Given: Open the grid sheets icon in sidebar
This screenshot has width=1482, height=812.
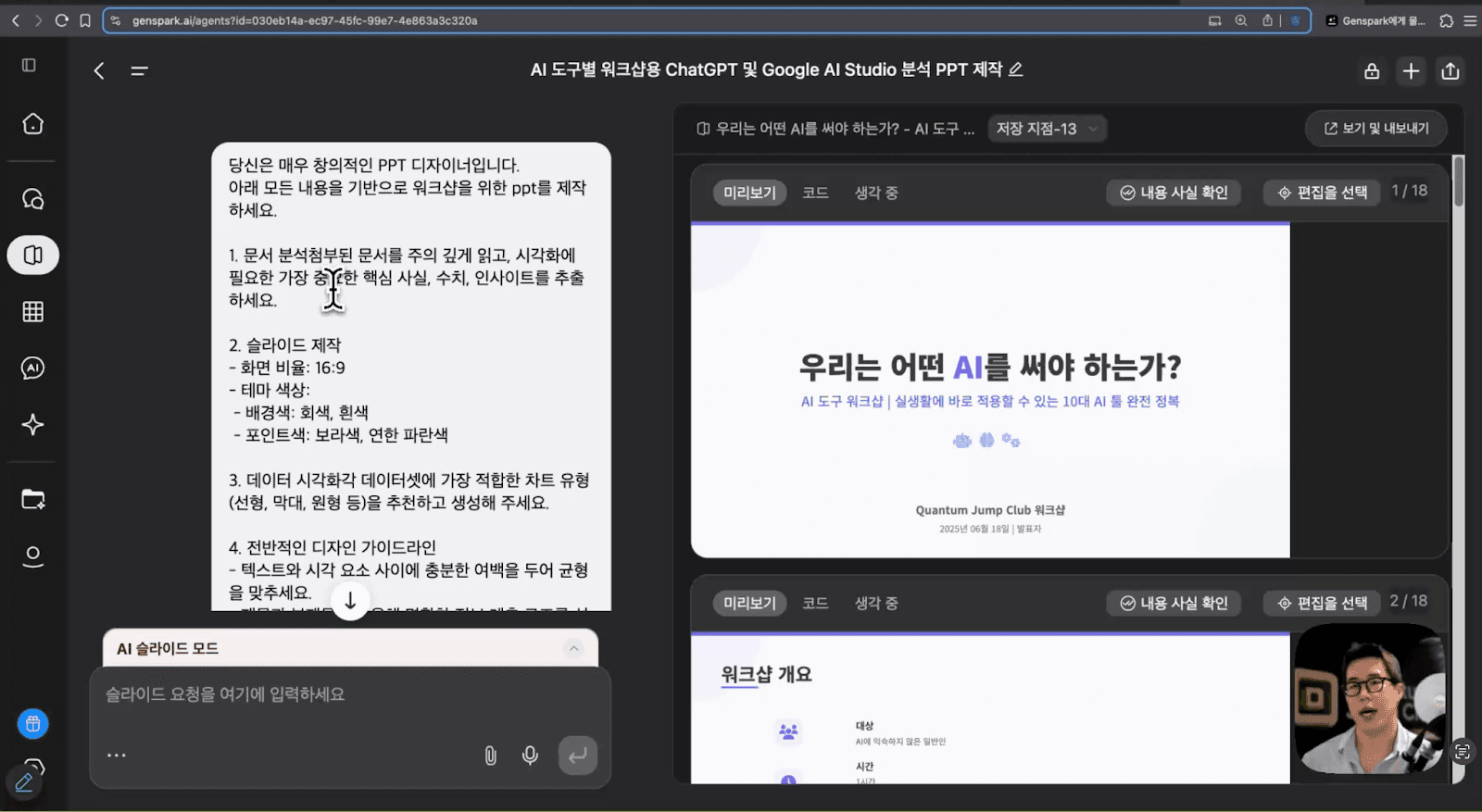Looking at the screenshot, I should coord(33,312).
